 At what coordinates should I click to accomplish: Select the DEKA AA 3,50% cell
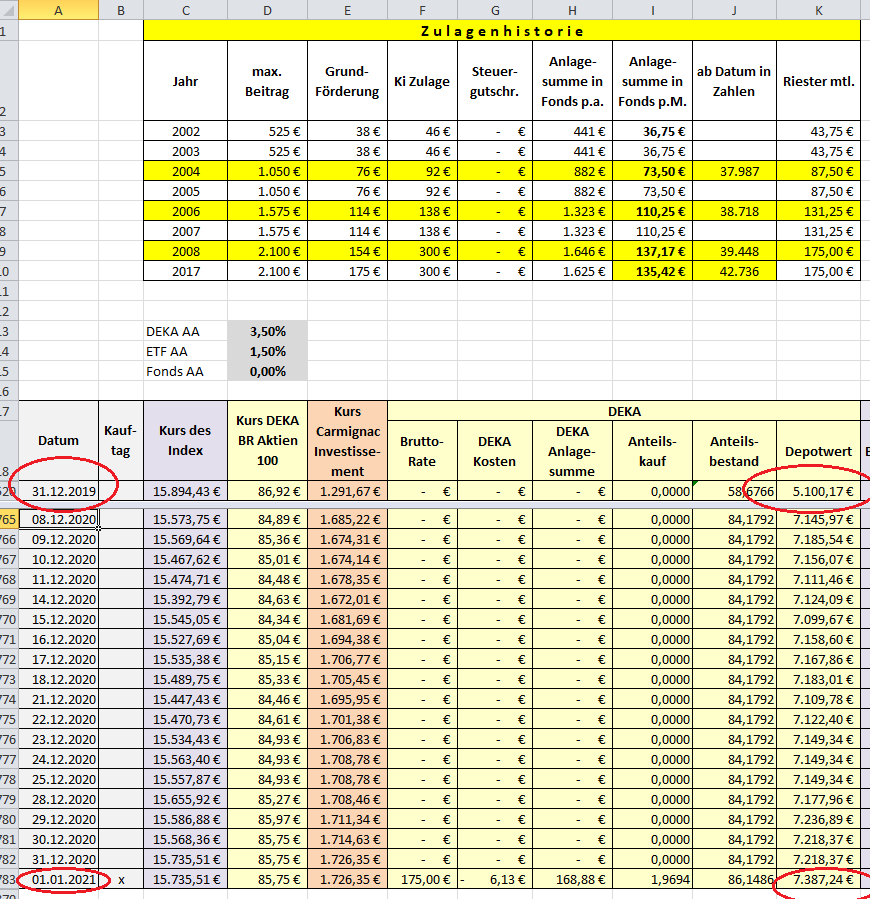tap(267, 331)
